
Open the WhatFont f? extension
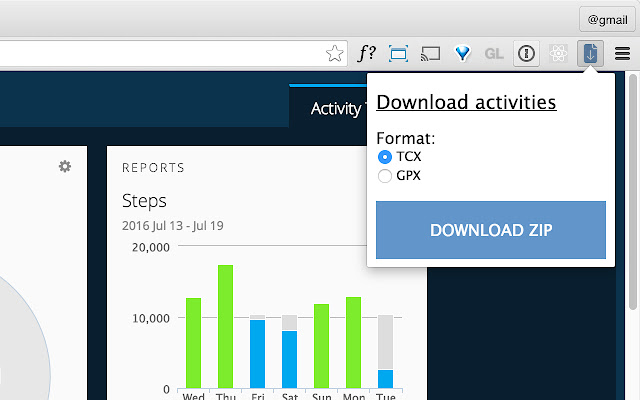(366, 53)
